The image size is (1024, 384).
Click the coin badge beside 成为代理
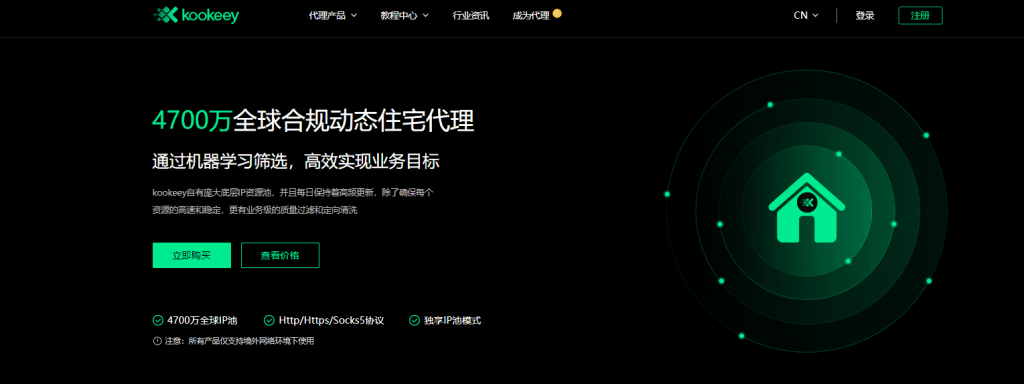(x=557, y=12)
